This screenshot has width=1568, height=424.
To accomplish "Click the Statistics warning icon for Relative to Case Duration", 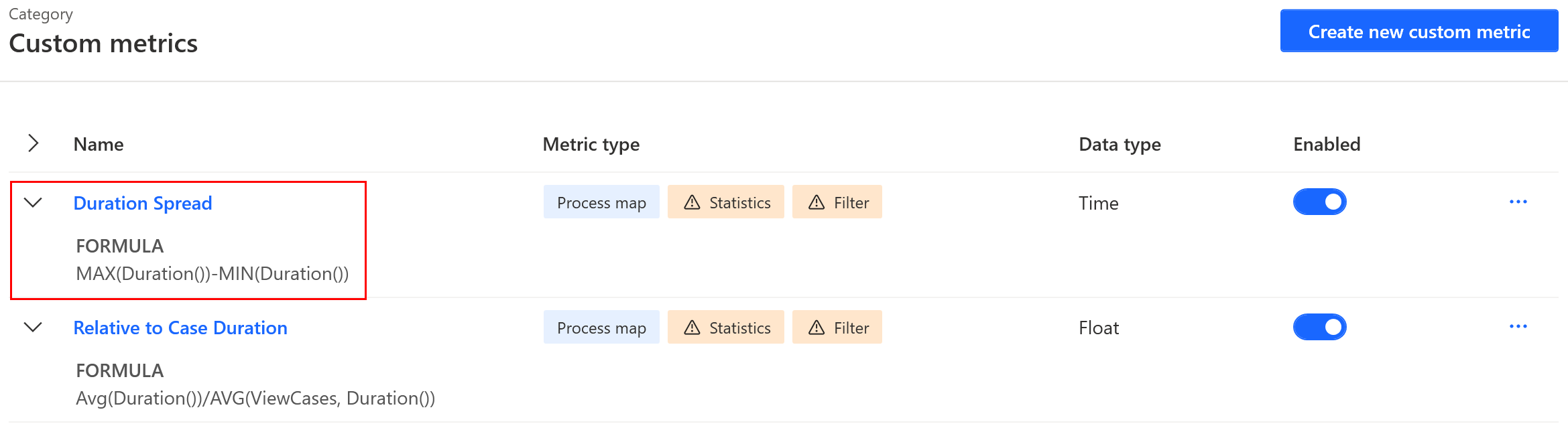I will [x=692, y=327].
